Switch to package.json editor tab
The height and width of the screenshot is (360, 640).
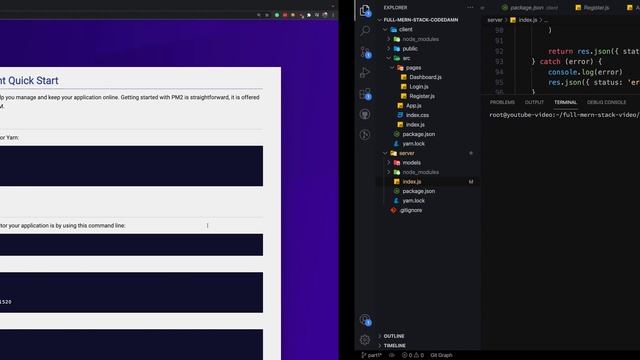coord(529,8)
